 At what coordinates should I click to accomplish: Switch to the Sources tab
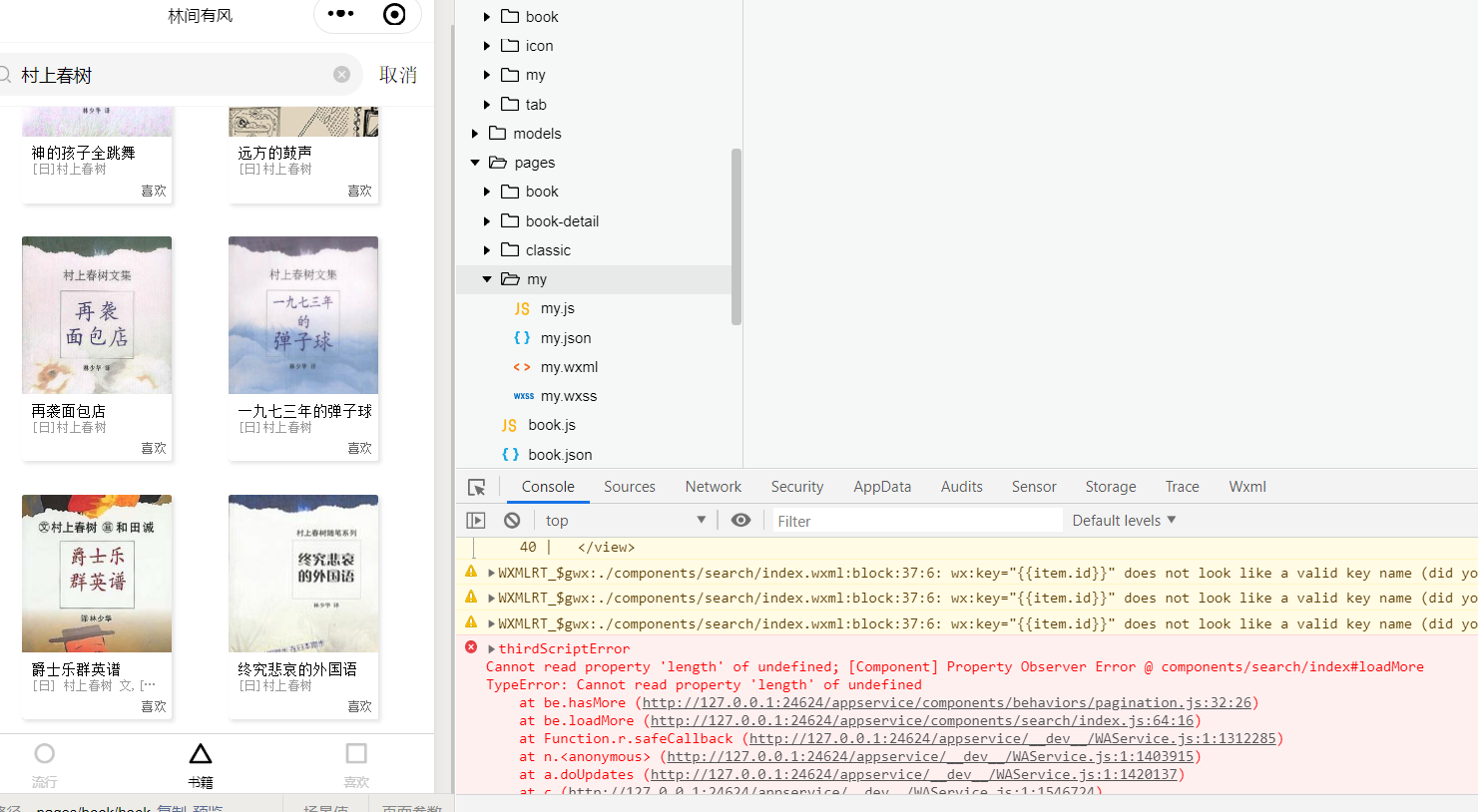pyautogui.click(x=630, y=487)
